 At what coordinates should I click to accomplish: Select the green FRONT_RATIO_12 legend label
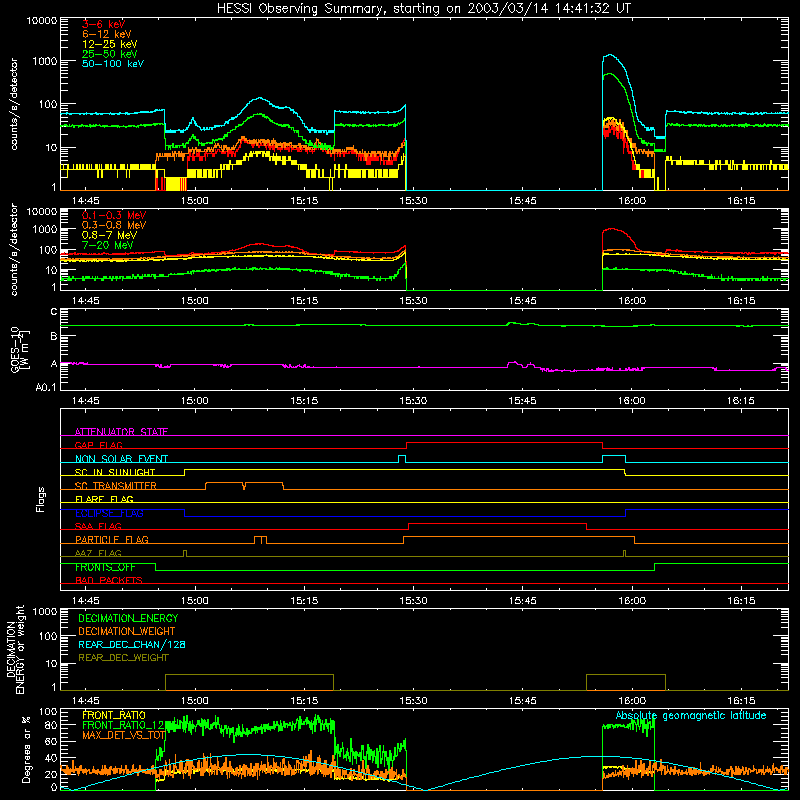(x=123, y=725)
